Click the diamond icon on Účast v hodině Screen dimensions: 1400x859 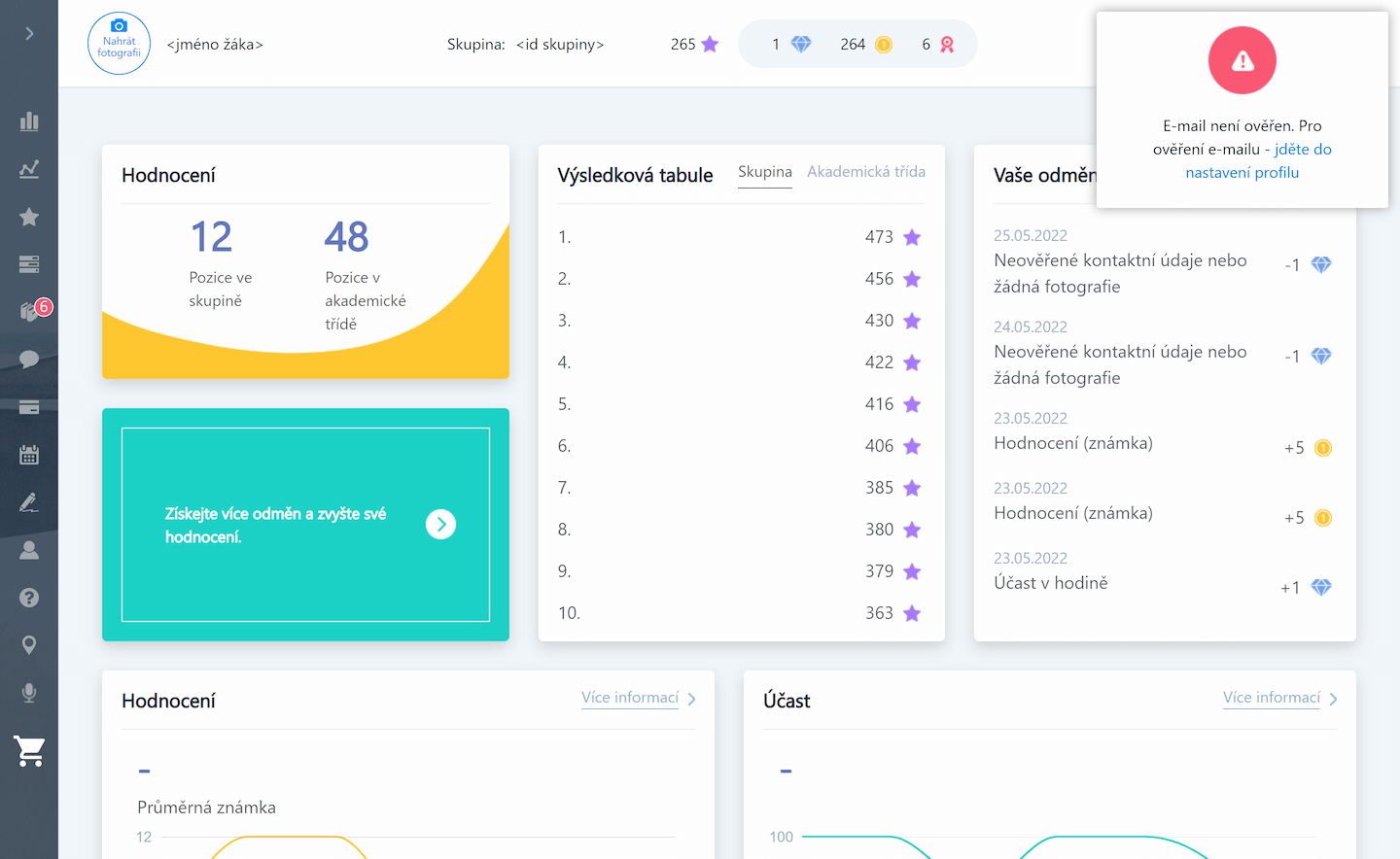(1321, 587)
